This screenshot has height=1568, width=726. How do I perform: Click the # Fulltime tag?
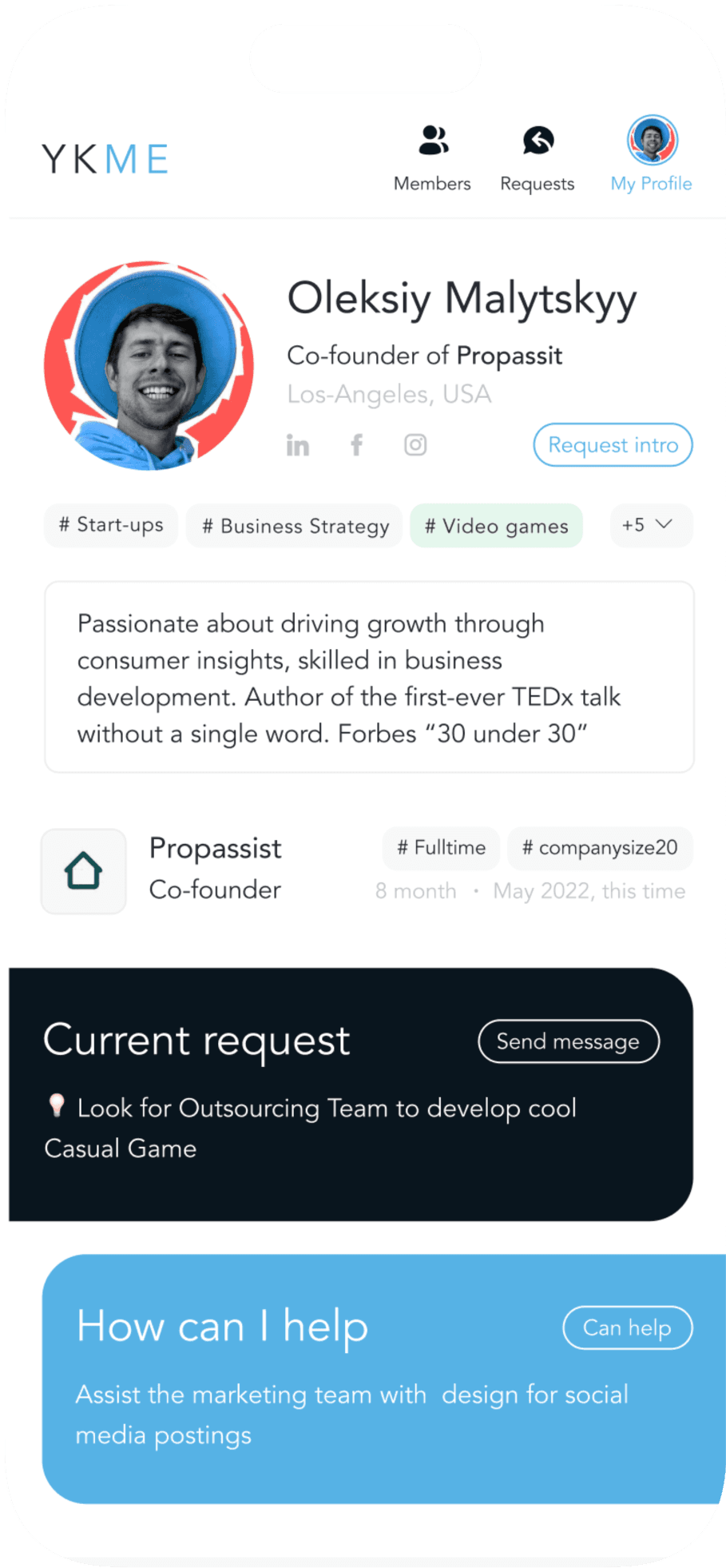442,848
